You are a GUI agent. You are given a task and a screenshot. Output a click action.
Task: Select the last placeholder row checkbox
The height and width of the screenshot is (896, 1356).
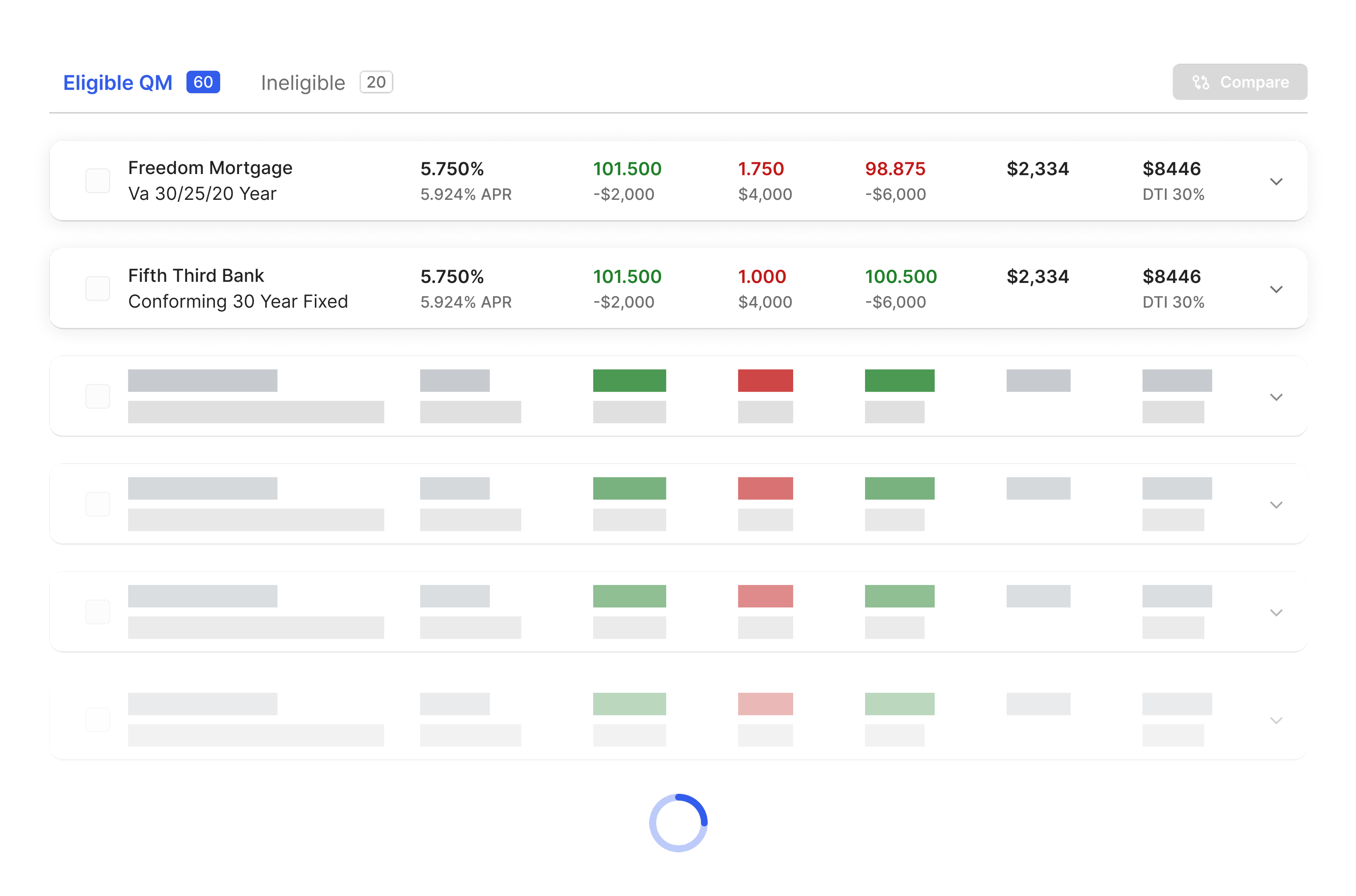[x=98, y=720]
